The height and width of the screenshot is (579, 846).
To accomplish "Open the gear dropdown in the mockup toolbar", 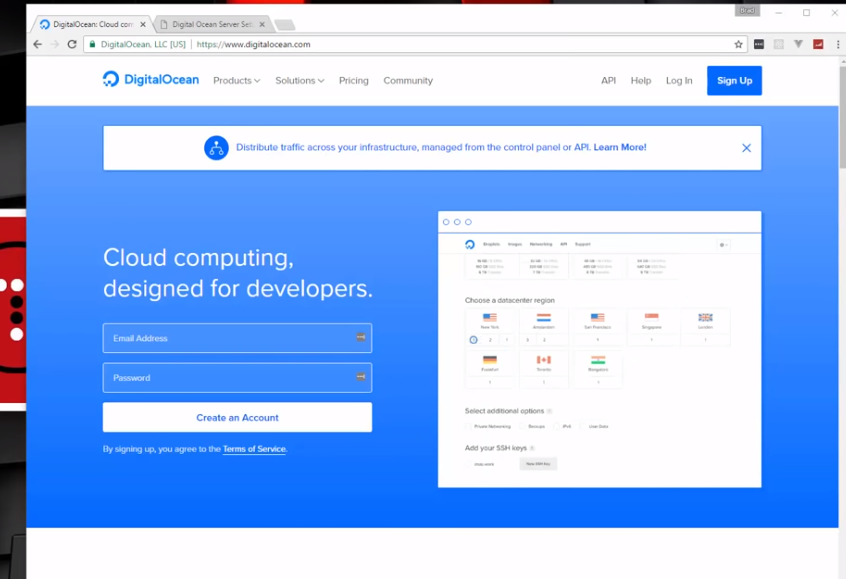I will (723, 244).
